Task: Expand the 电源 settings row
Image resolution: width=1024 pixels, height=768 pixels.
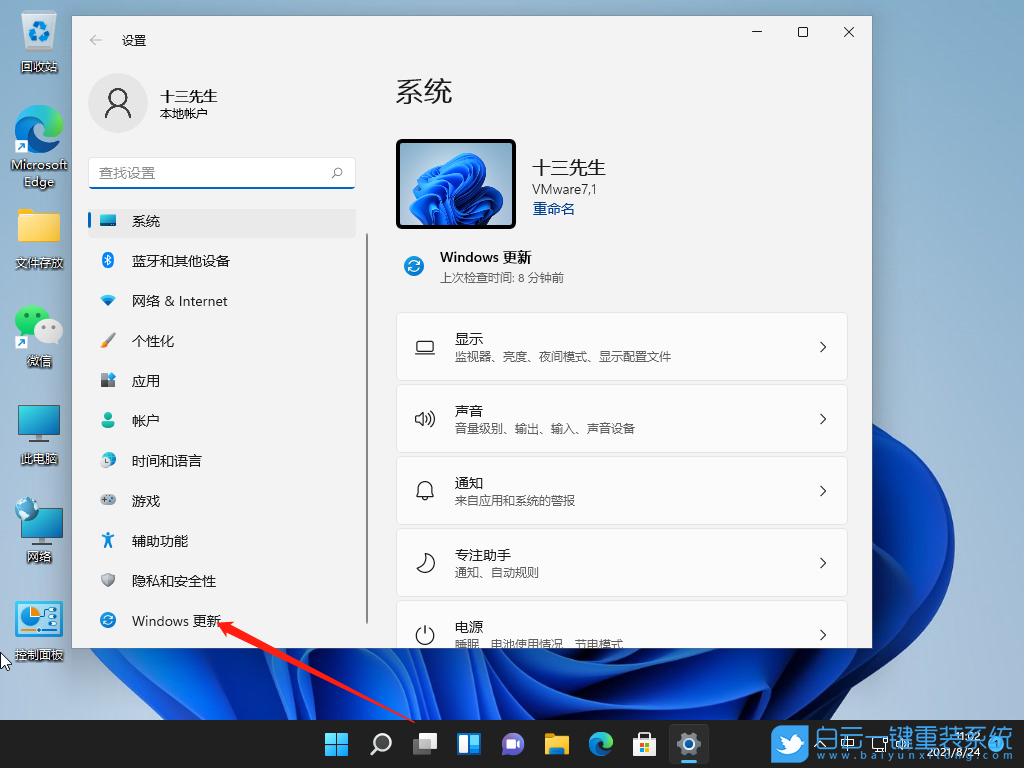Action: [x=621, y=628]
